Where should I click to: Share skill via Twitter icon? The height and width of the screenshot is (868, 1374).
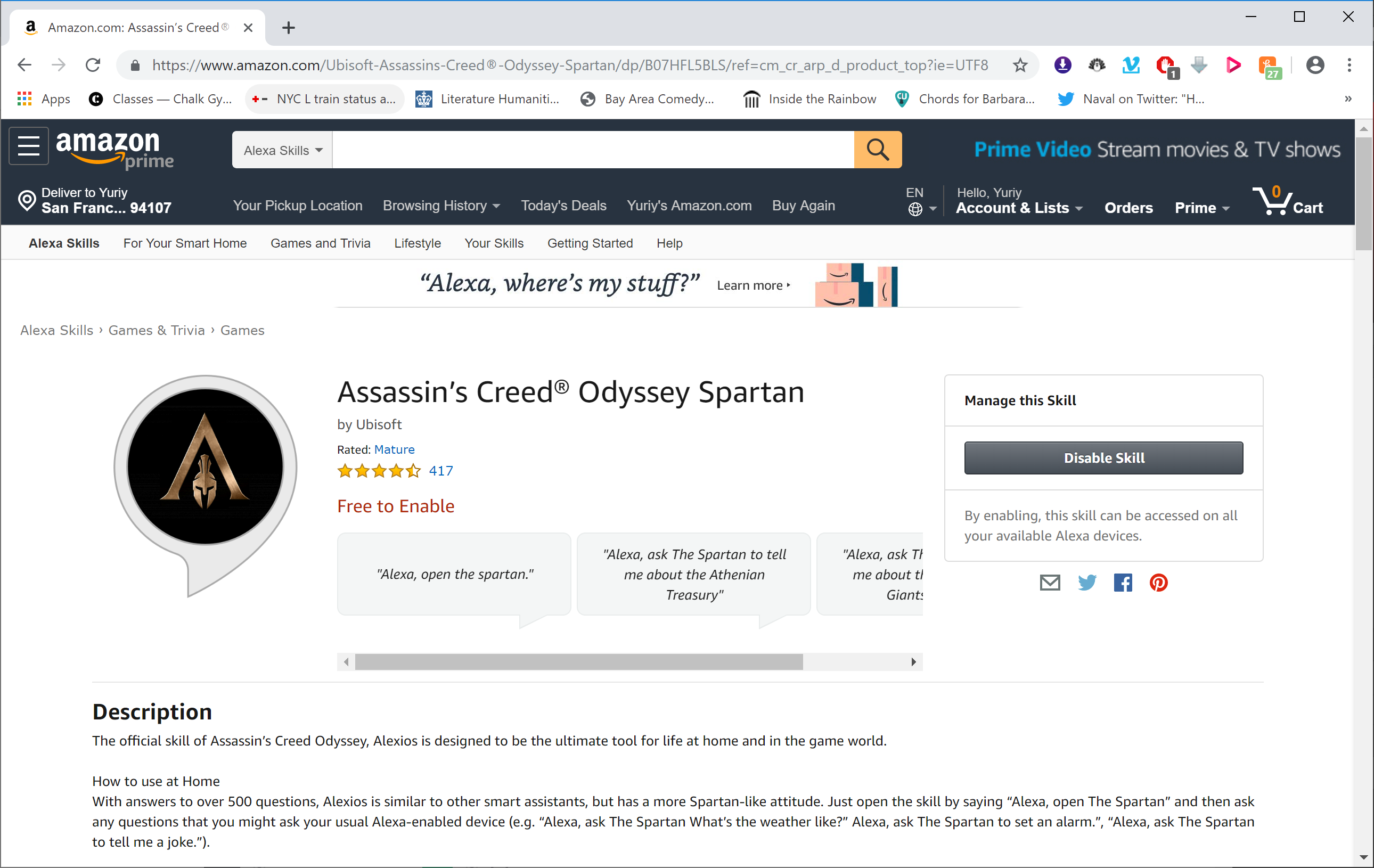pyautogui.click(x=1086, y=583)
